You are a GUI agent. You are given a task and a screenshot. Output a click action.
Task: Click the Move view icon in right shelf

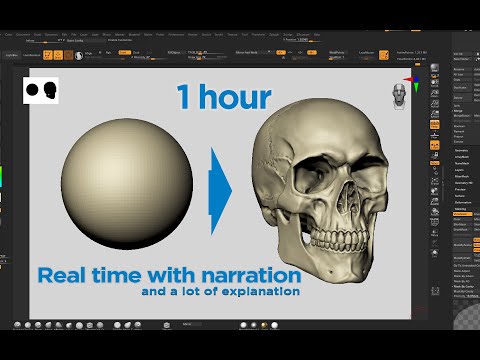pyautogui.click(x=435, y=192)
